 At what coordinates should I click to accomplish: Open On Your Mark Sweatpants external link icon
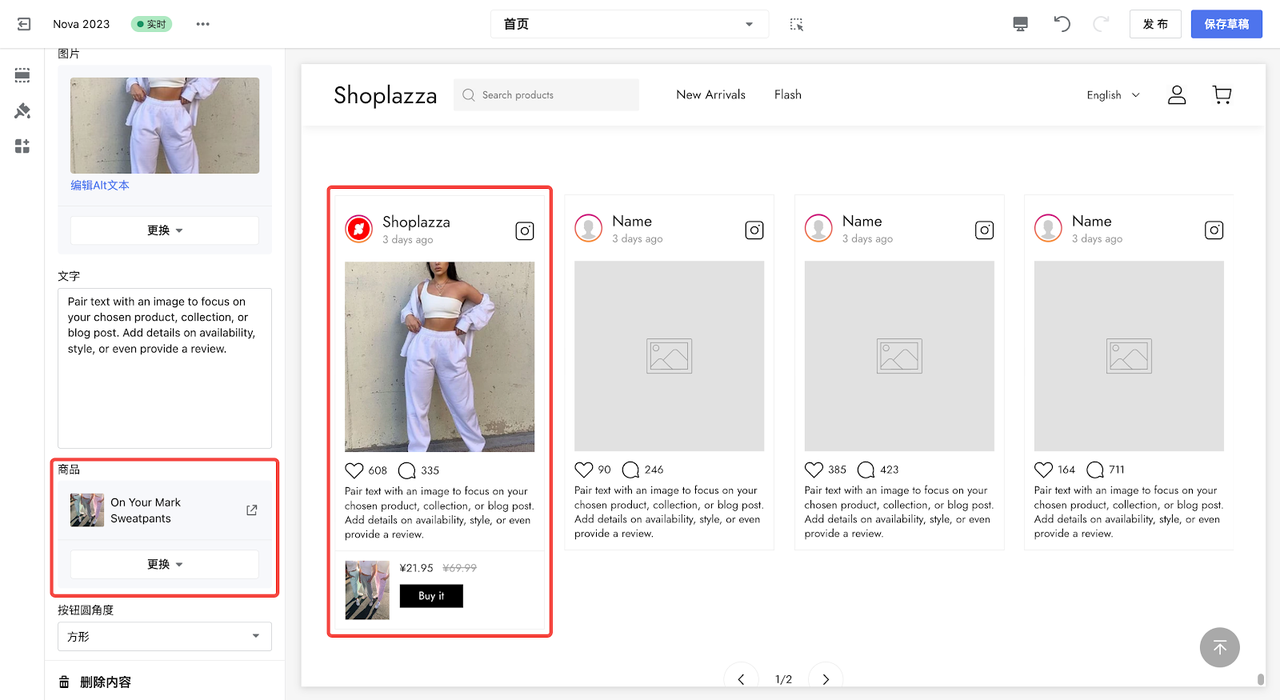252,510
